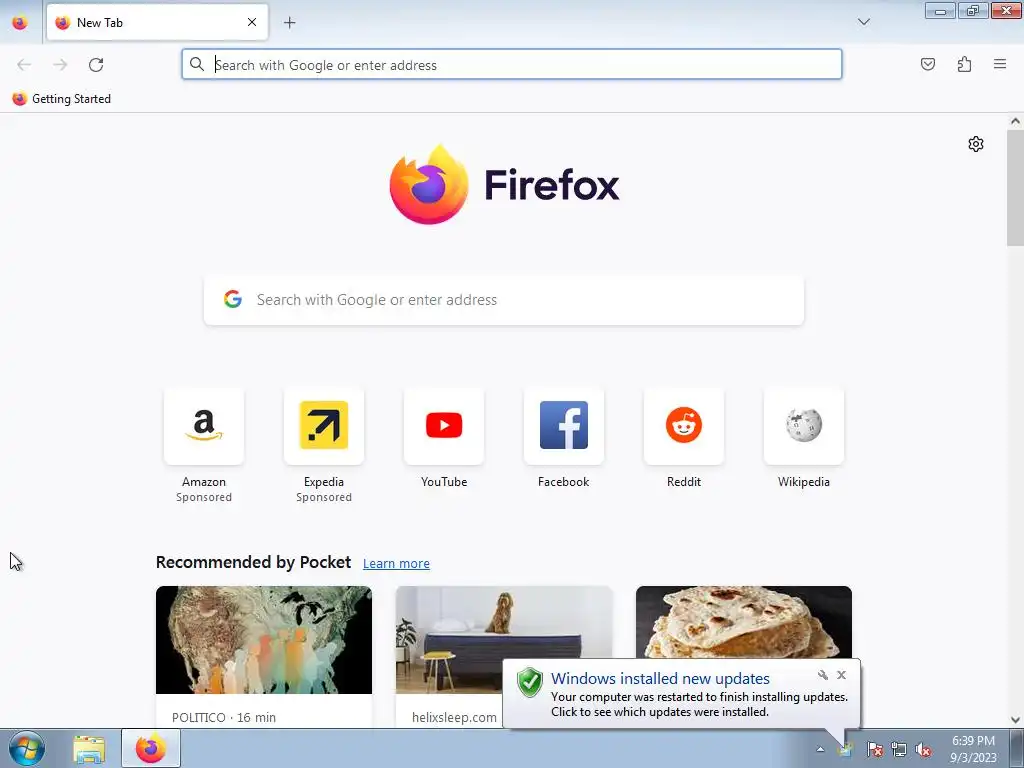This screenshot has width=1024, height=768.
Task: Open notification options wrench icon
Action: (823, 675)
